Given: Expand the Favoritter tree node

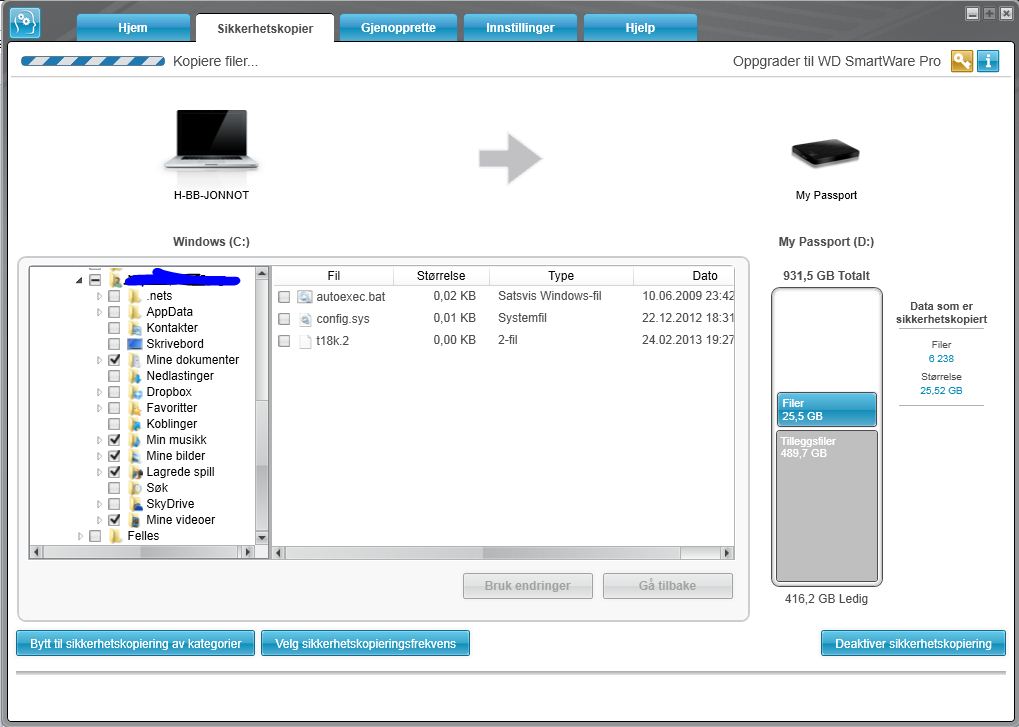Looking at the screenshot, I should (x=99, y=408).
